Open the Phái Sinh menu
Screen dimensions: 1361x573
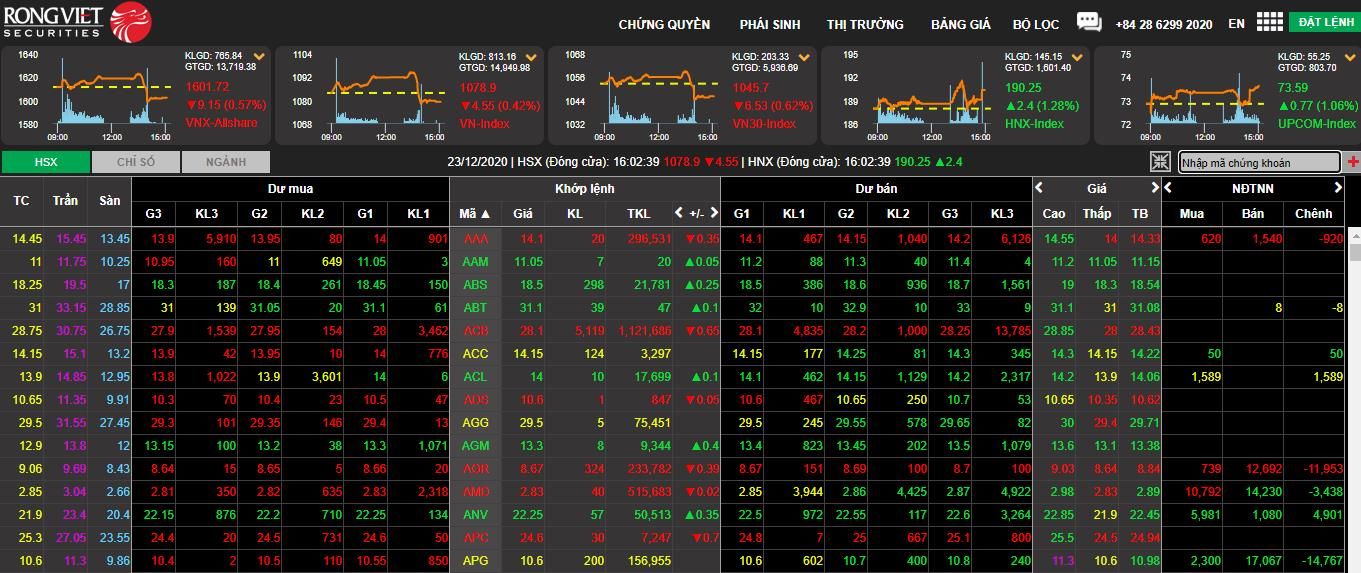click(768, 24)
